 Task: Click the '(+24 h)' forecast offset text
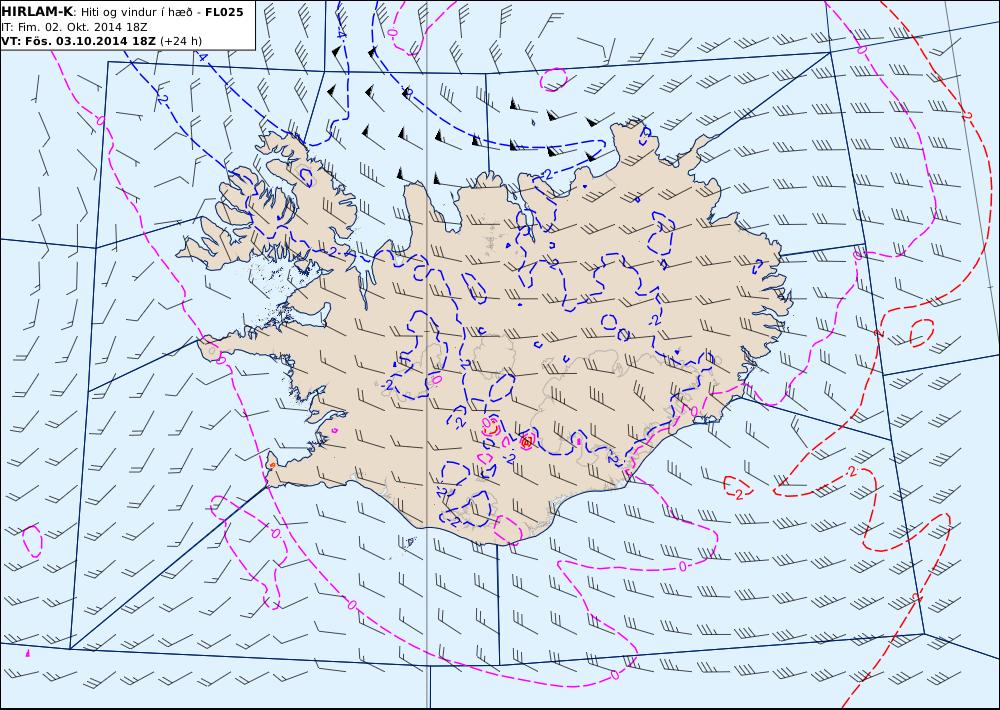tap(180, 41)
